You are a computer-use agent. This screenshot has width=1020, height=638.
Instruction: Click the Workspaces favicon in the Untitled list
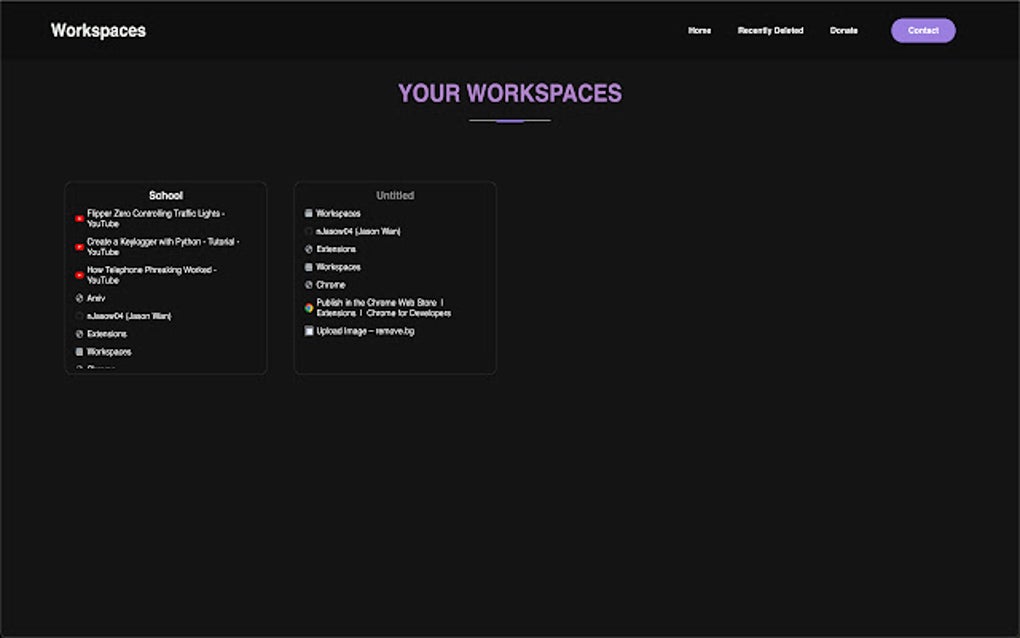pyautogui.click(x=308, y=213)
